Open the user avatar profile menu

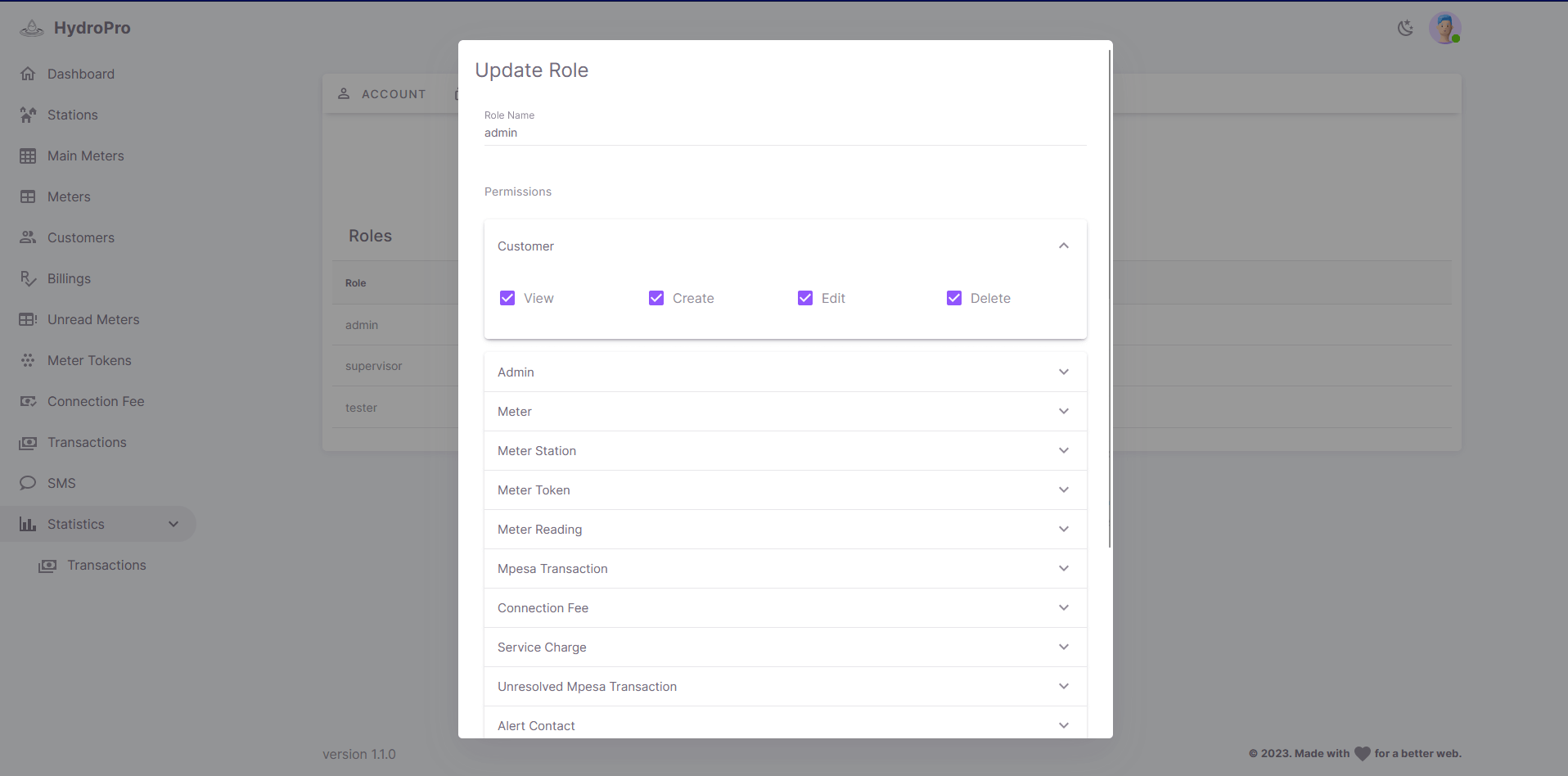1444,28
